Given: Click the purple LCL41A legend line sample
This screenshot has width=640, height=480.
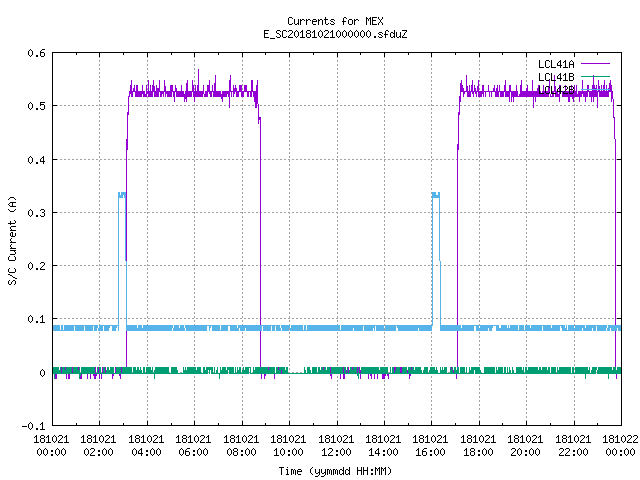Looking at the screenshot, I should [595, 64].
